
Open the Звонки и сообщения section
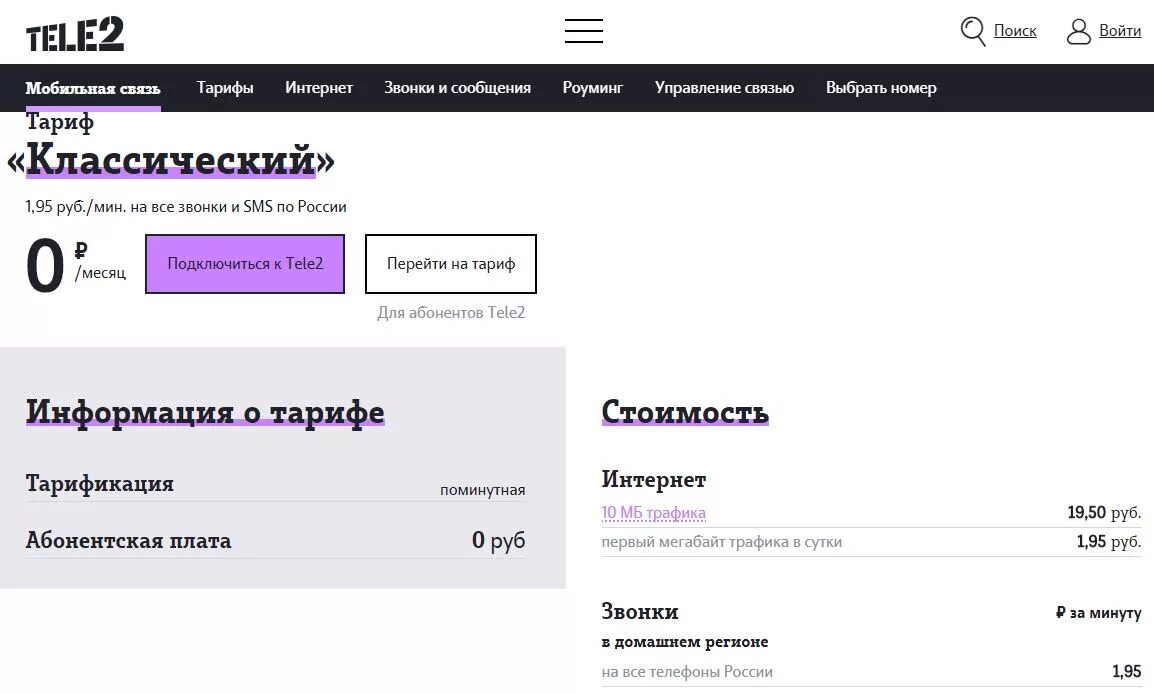point(457,88)
